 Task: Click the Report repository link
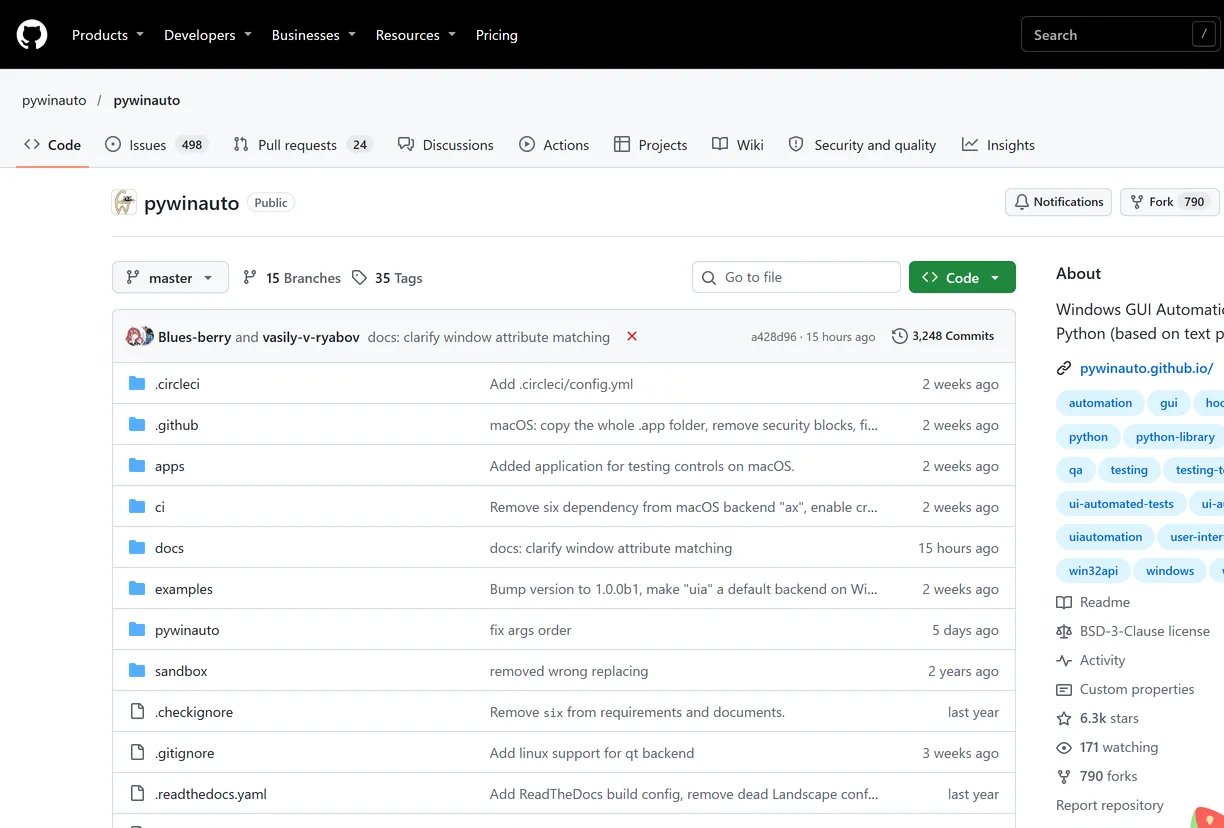(1110, 805)
